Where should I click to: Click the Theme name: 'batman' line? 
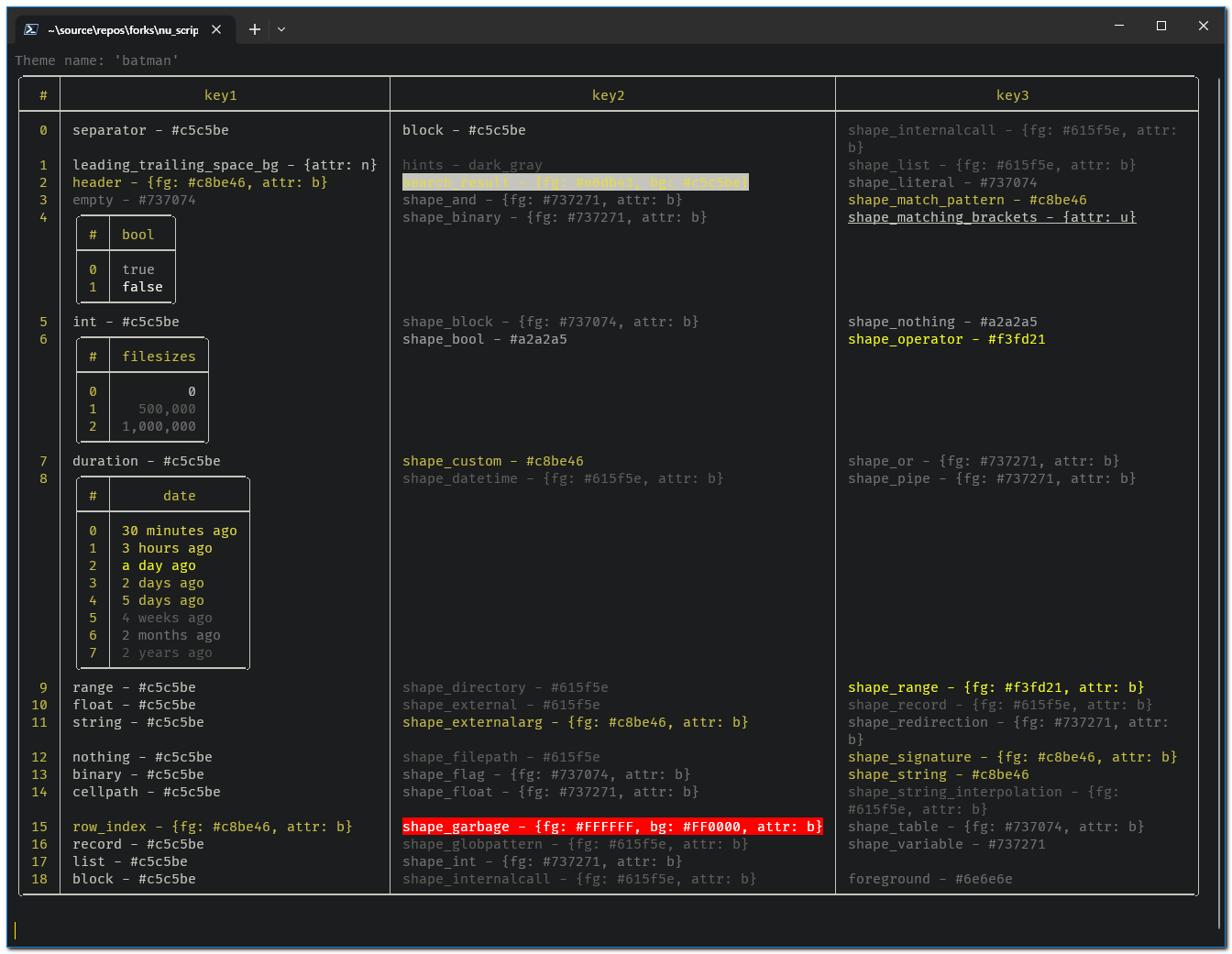click(96, 60)
